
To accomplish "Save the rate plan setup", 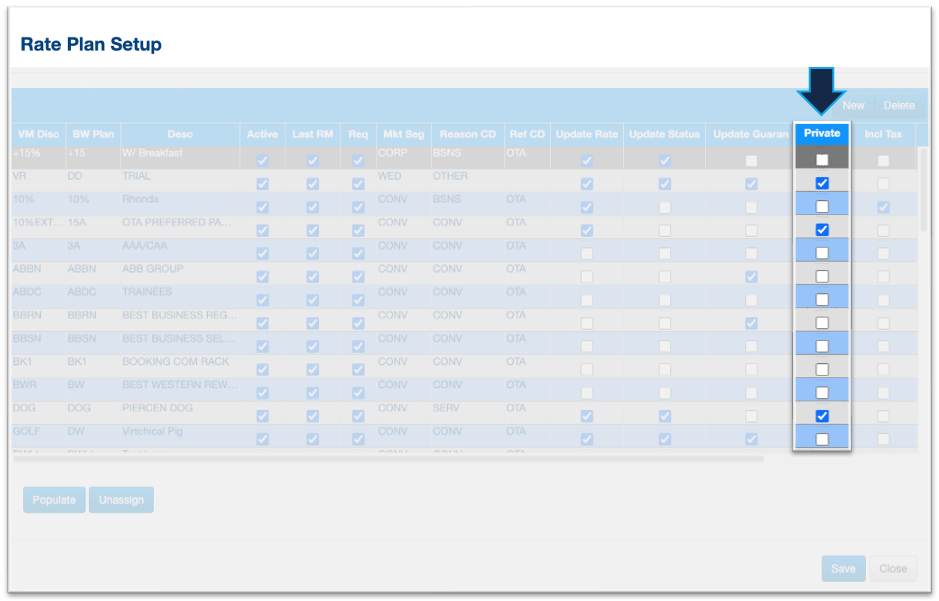I will click(x=843, y=568).
